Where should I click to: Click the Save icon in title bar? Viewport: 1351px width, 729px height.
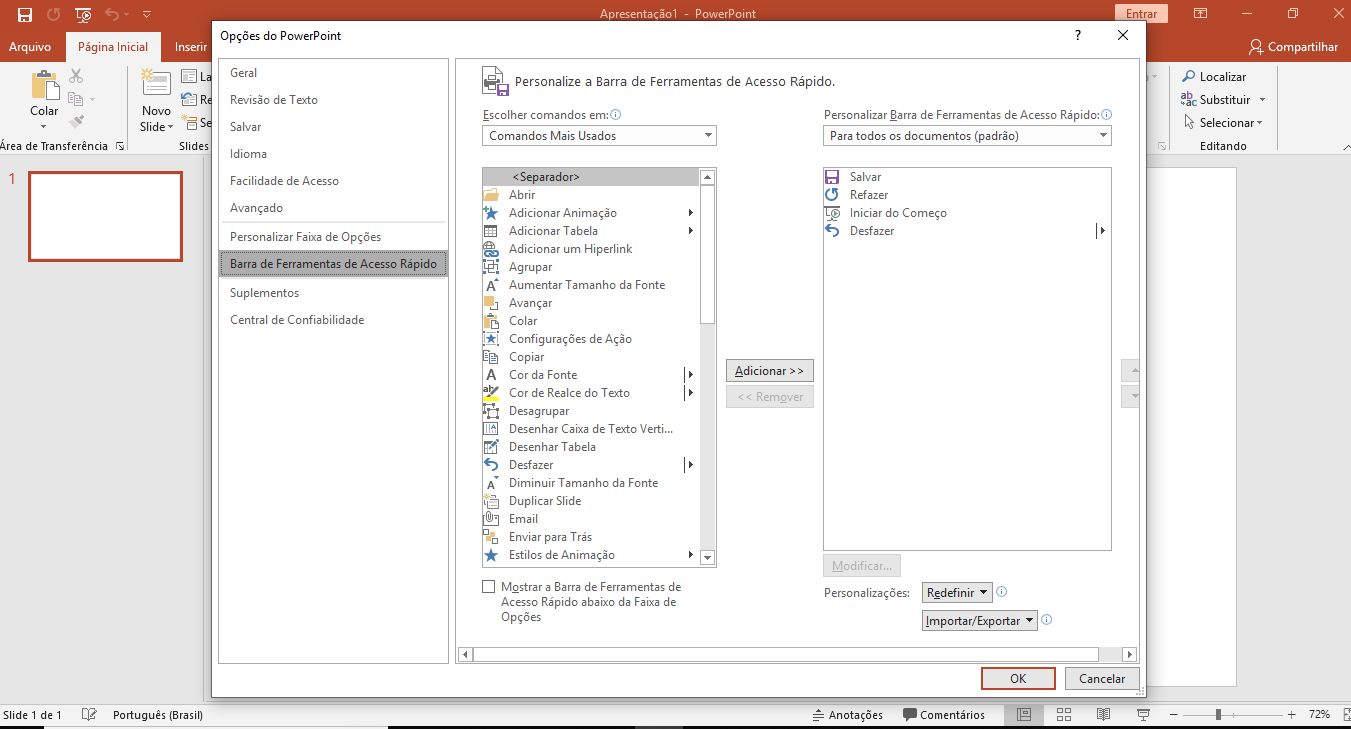(x=25, y=15)
